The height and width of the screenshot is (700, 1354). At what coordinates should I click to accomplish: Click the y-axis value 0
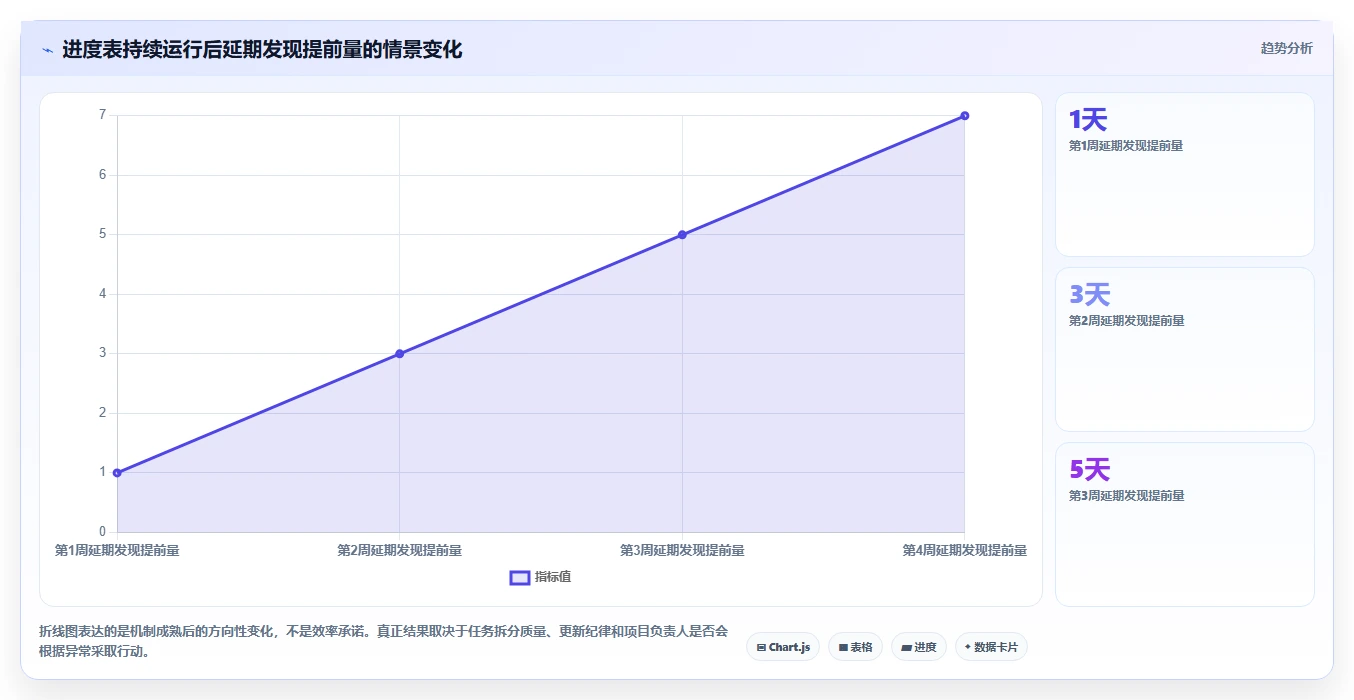coord(102,531)
